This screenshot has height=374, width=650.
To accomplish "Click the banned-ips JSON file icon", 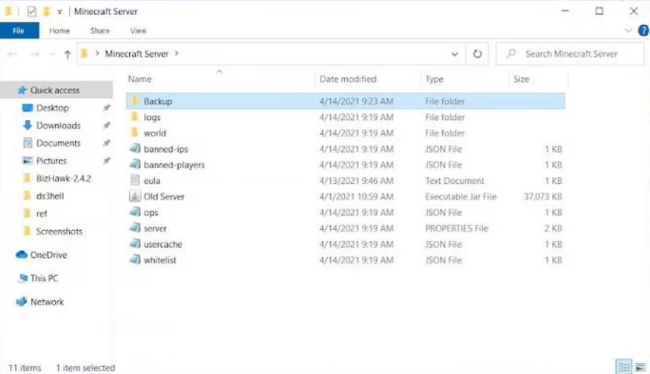I will (135, 148).
